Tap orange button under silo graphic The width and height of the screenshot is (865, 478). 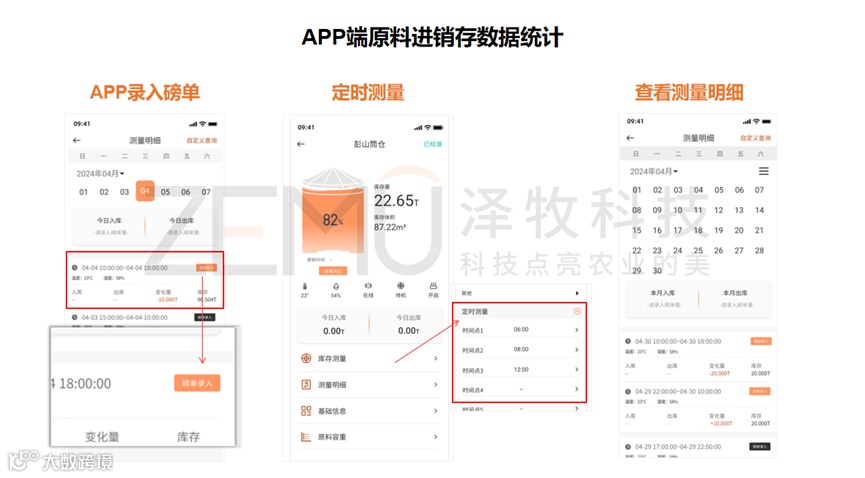click(333, 270)
